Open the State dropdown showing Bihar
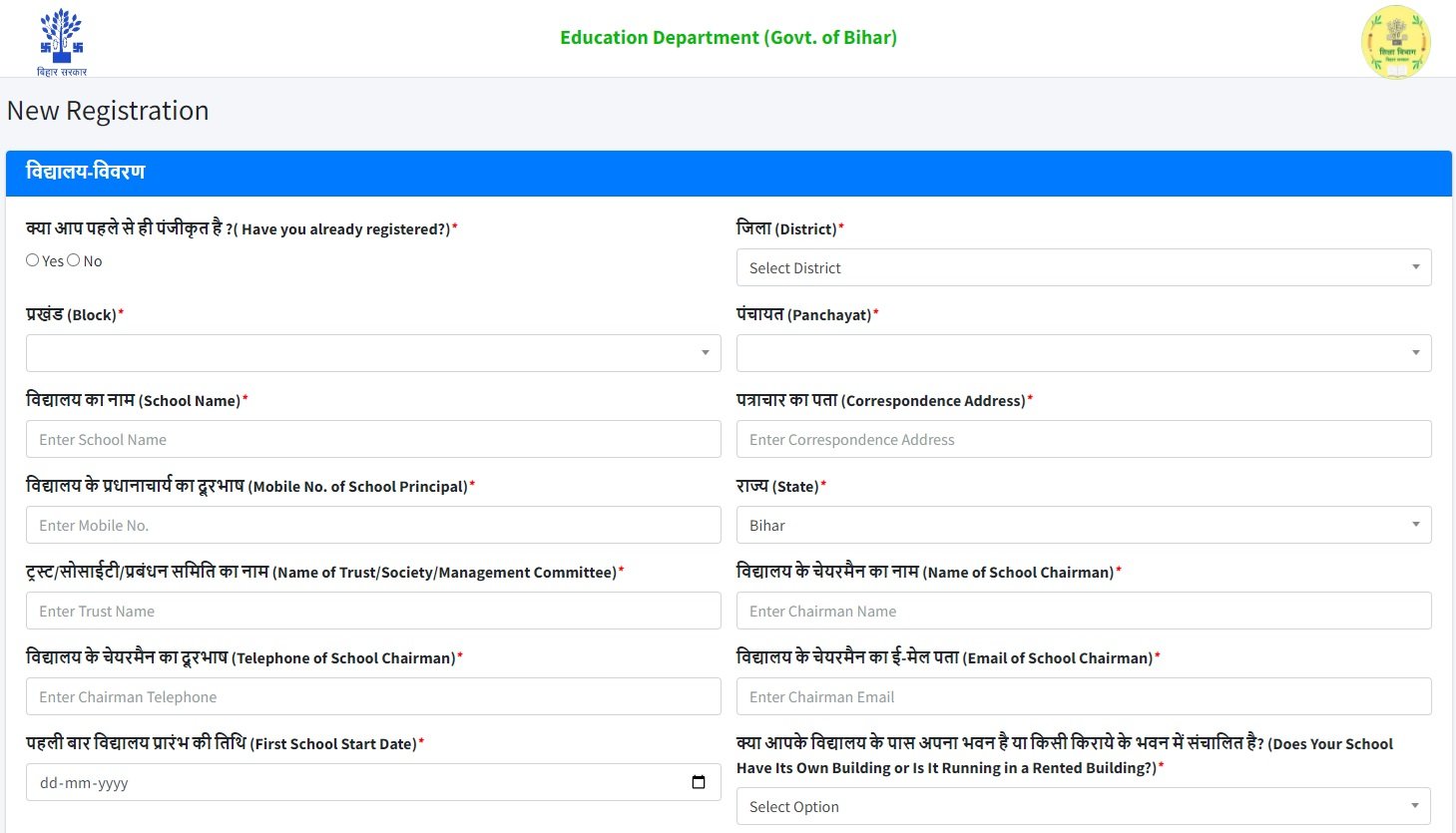Screen dimensions: 1456x833 [1085, 524]
